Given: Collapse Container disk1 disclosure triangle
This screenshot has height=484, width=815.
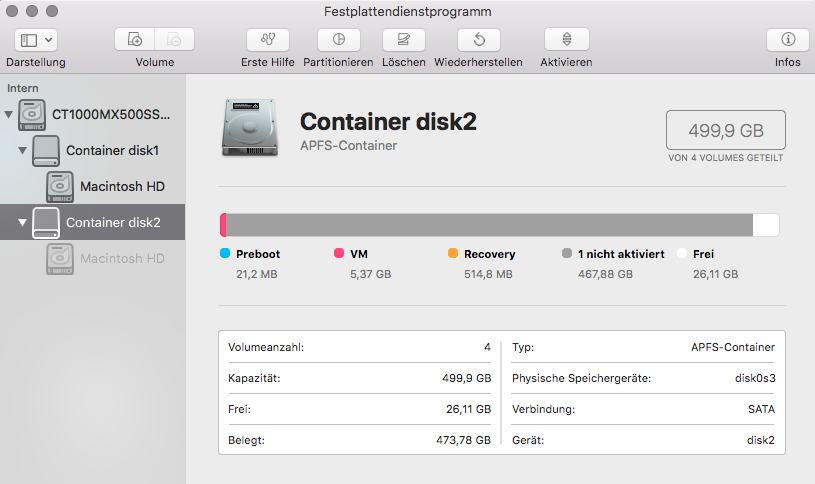Looking at the screenshot, I should 23,151.
